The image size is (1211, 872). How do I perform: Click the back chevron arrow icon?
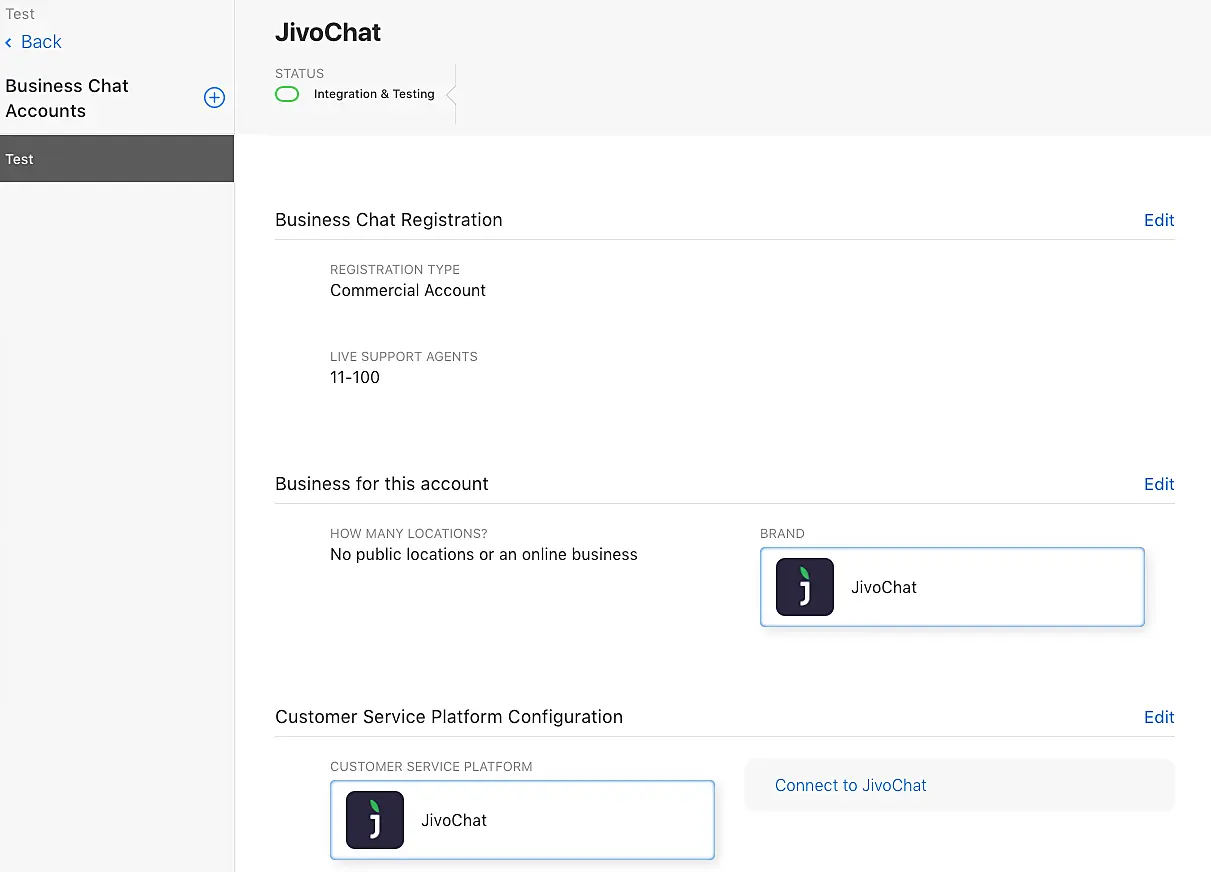tap(9, 42)
